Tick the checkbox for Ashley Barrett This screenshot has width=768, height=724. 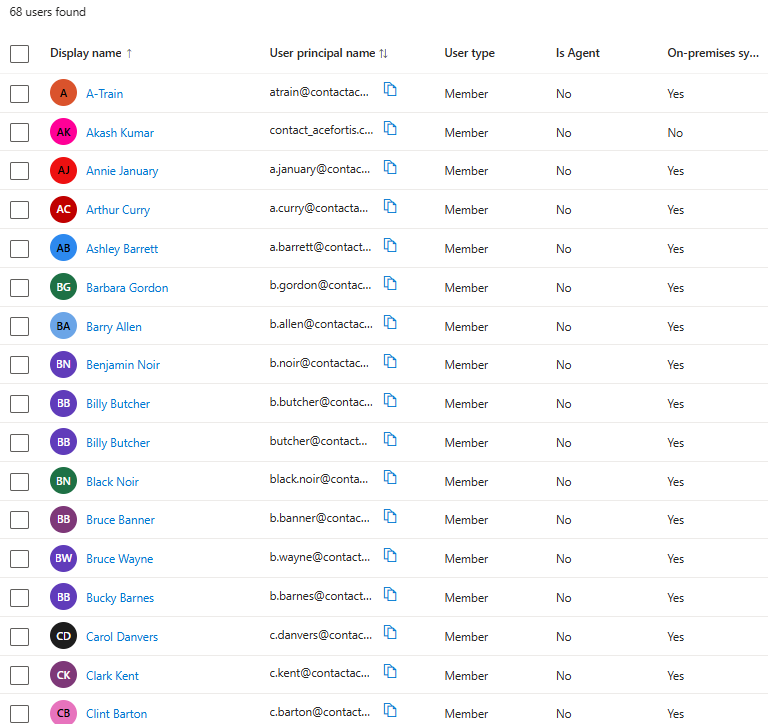(20, 249)
